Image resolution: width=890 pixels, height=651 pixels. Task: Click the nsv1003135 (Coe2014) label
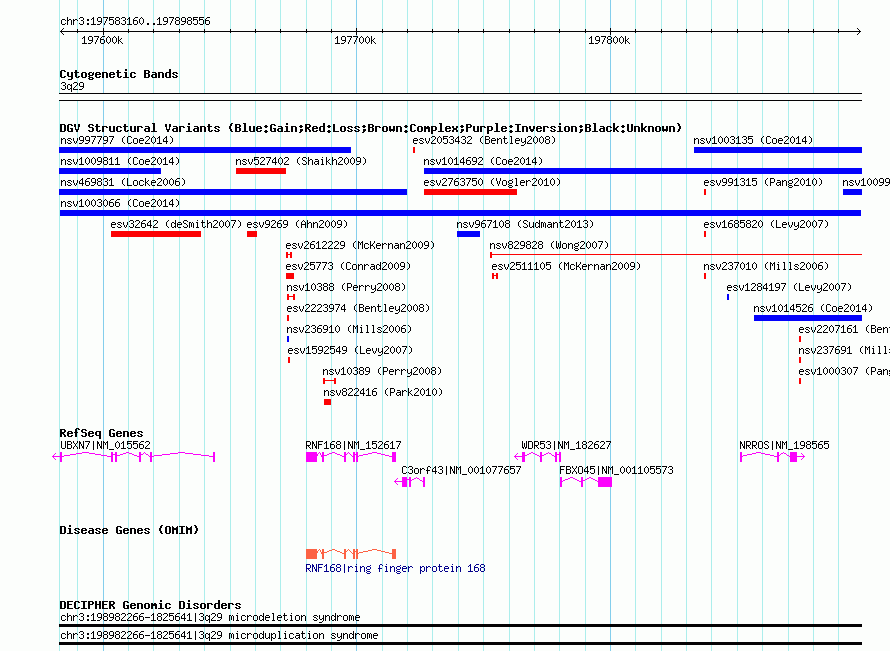coord(753,140)
